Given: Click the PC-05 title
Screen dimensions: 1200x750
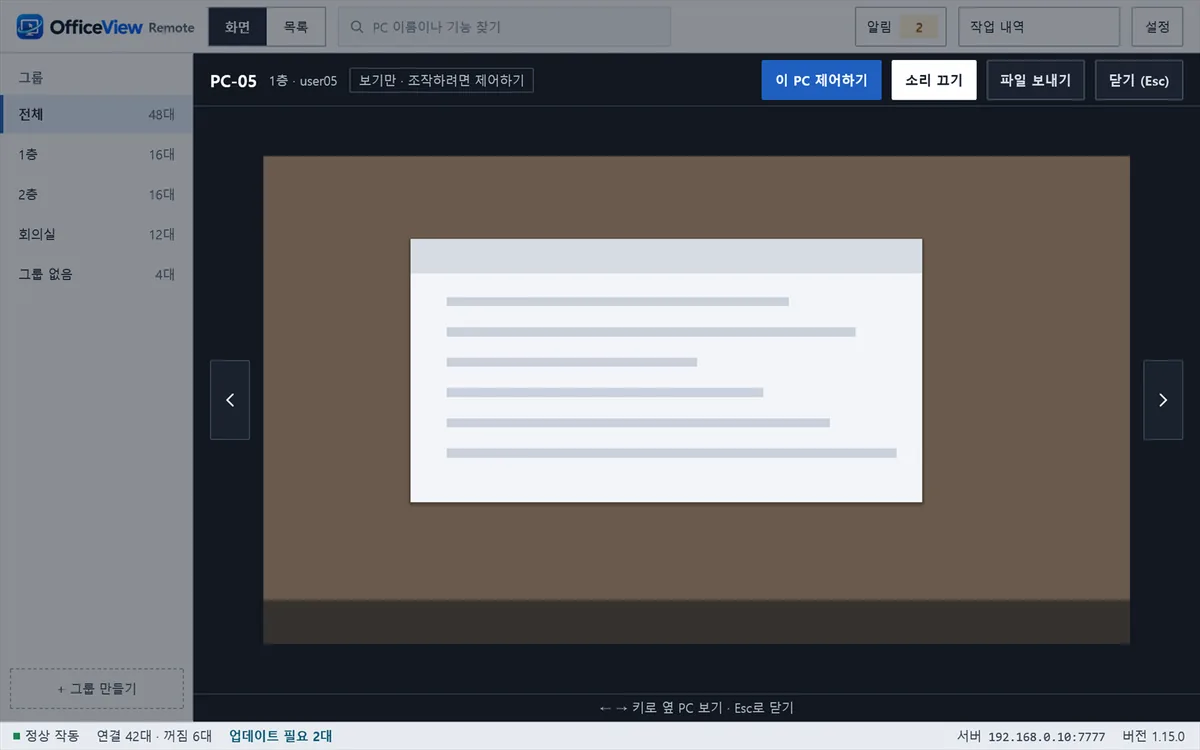Looking at the screenshot, I should [x=233, y=81].
